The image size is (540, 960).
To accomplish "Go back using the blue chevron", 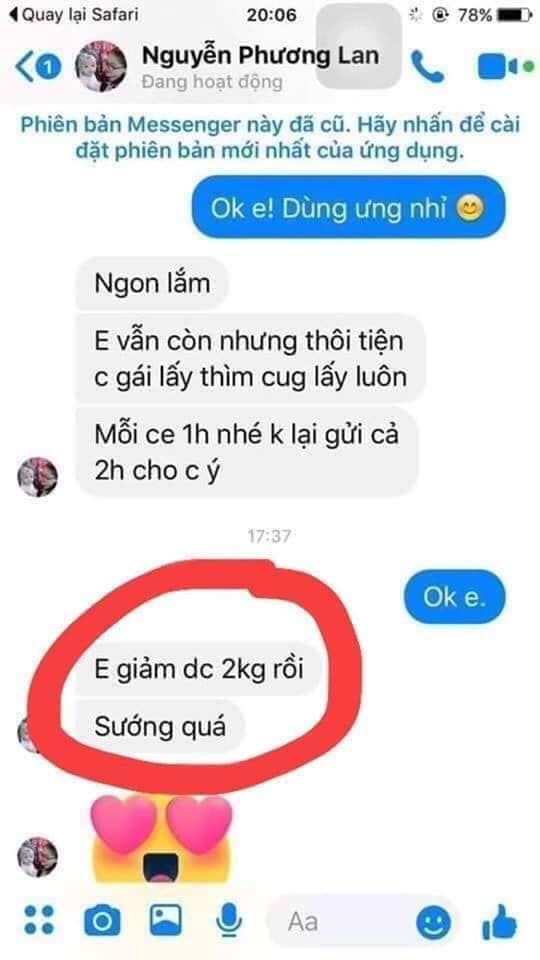I will click(x=25, y=67).
